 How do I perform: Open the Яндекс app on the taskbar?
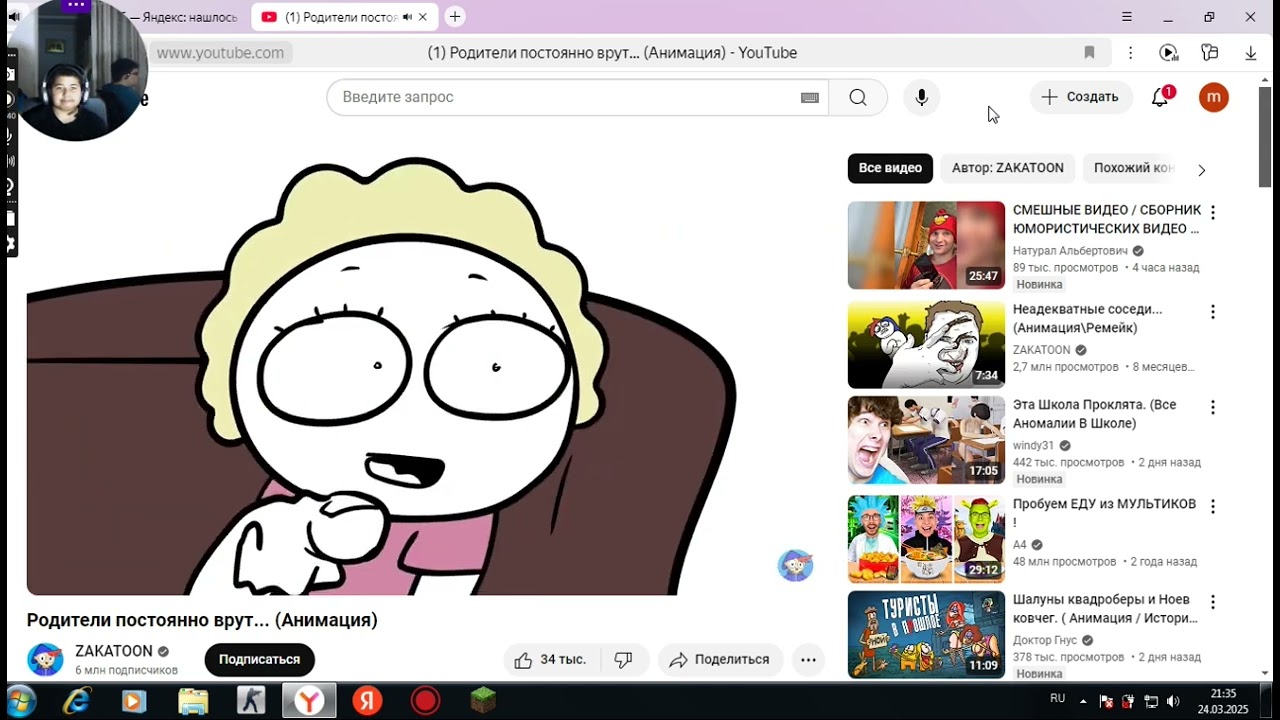pyautogui.click(x=368, y=701)
